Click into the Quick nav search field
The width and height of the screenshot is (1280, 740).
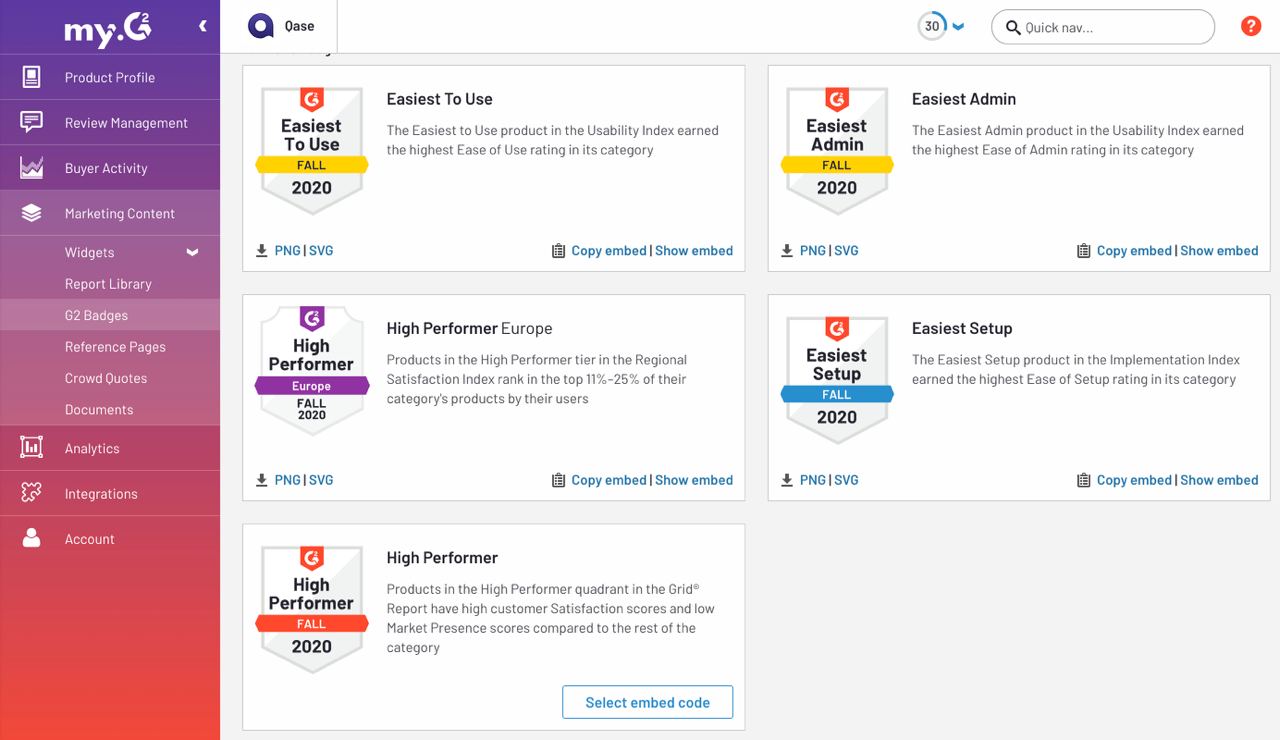tap(1102, 27)
